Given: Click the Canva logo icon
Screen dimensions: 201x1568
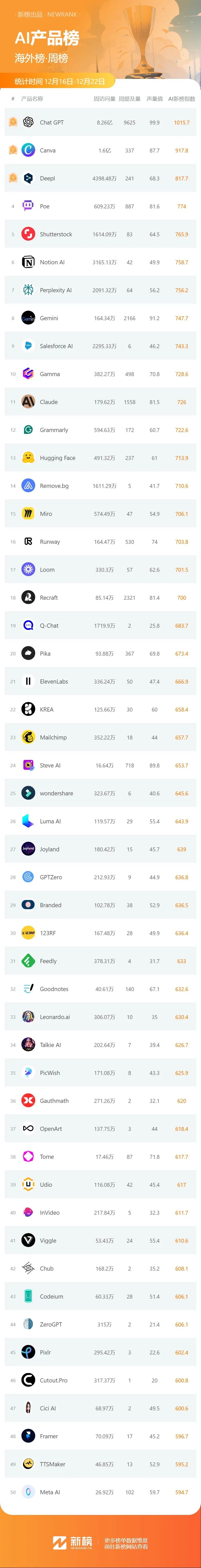Looking at the screenshot, I should click(28, 150).
